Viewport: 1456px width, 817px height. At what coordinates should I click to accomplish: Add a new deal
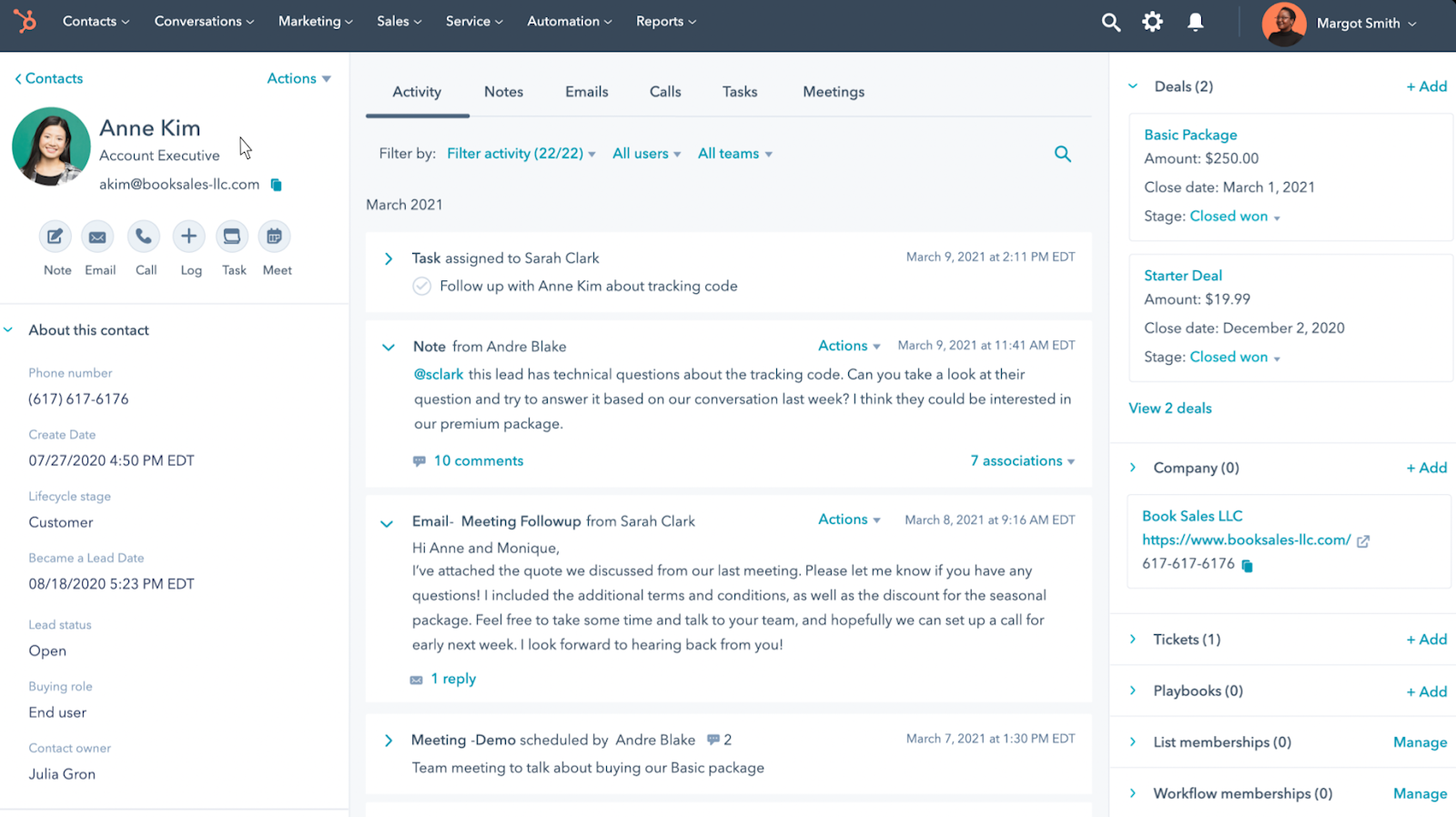click(x=1426, y=86)
